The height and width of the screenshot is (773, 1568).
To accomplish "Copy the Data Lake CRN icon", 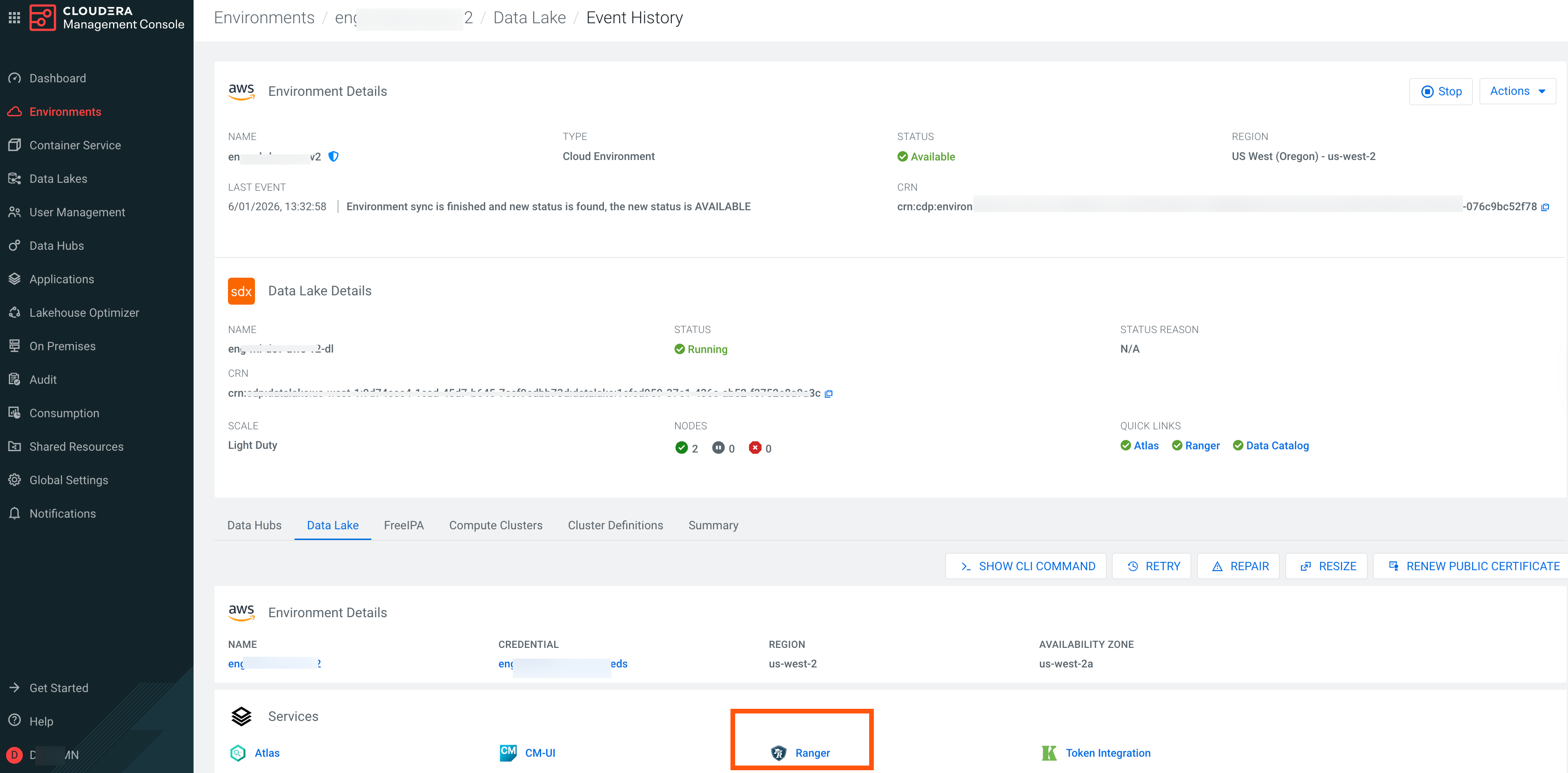I will [829, 394].
